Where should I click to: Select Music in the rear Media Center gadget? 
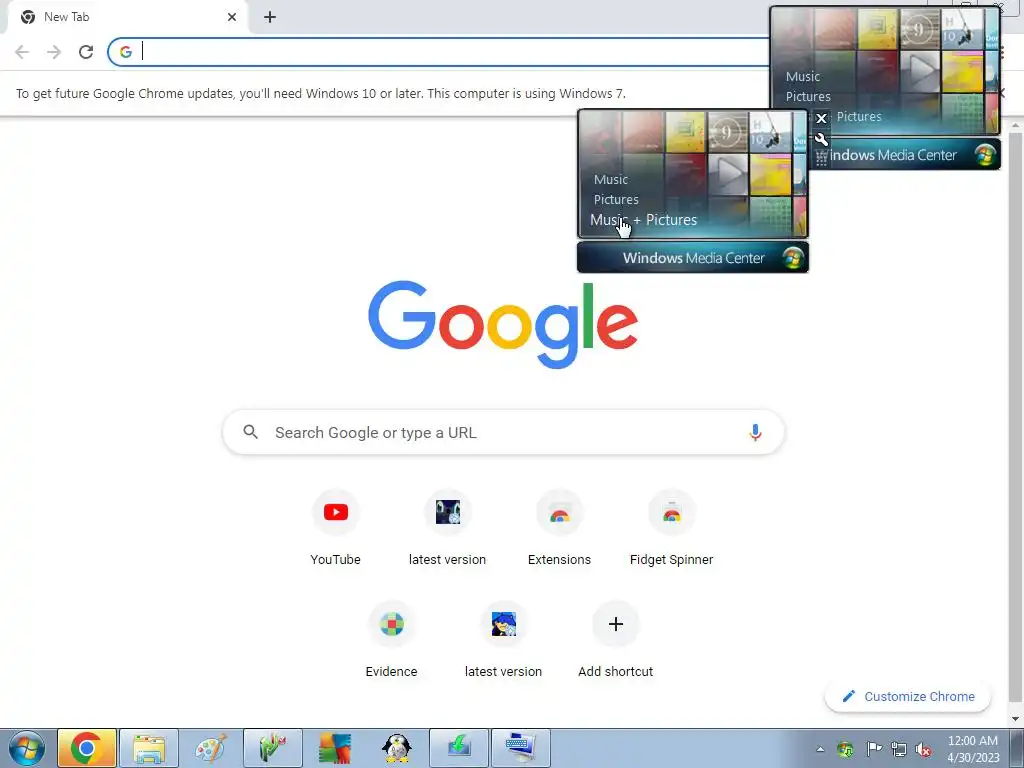coord(803,77)
